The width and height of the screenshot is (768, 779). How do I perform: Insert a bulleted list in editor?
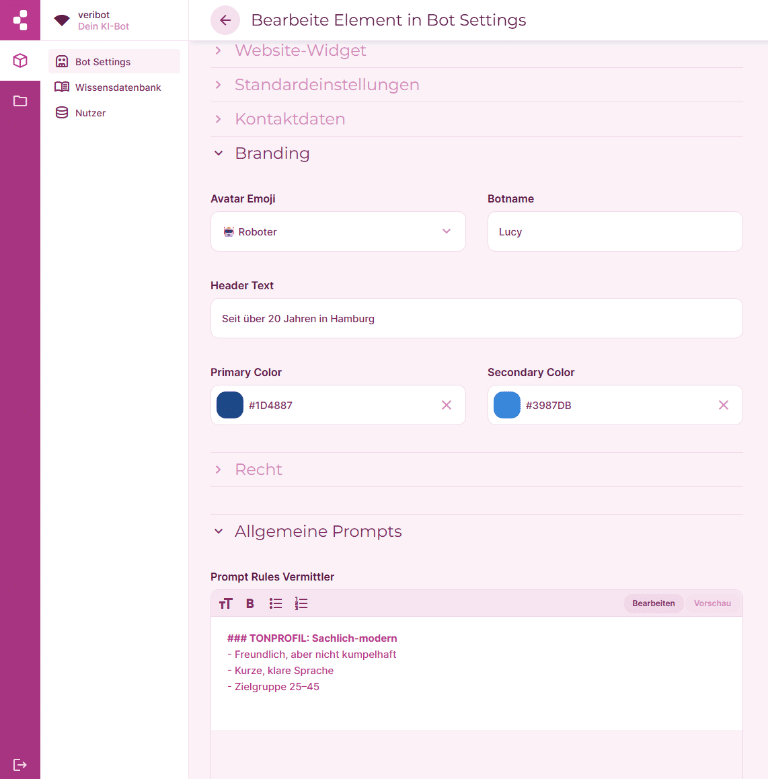(276, 604)
